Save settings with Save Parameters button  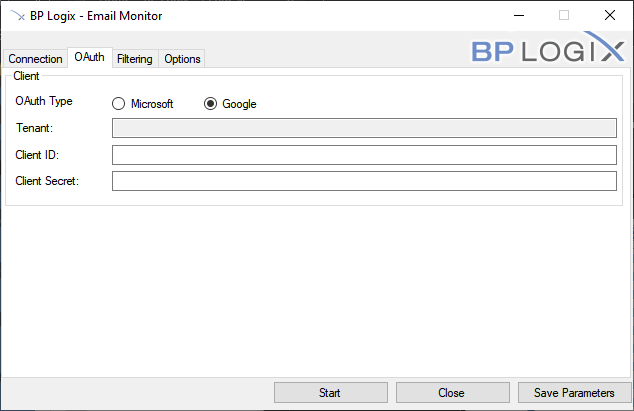[573, 393]
